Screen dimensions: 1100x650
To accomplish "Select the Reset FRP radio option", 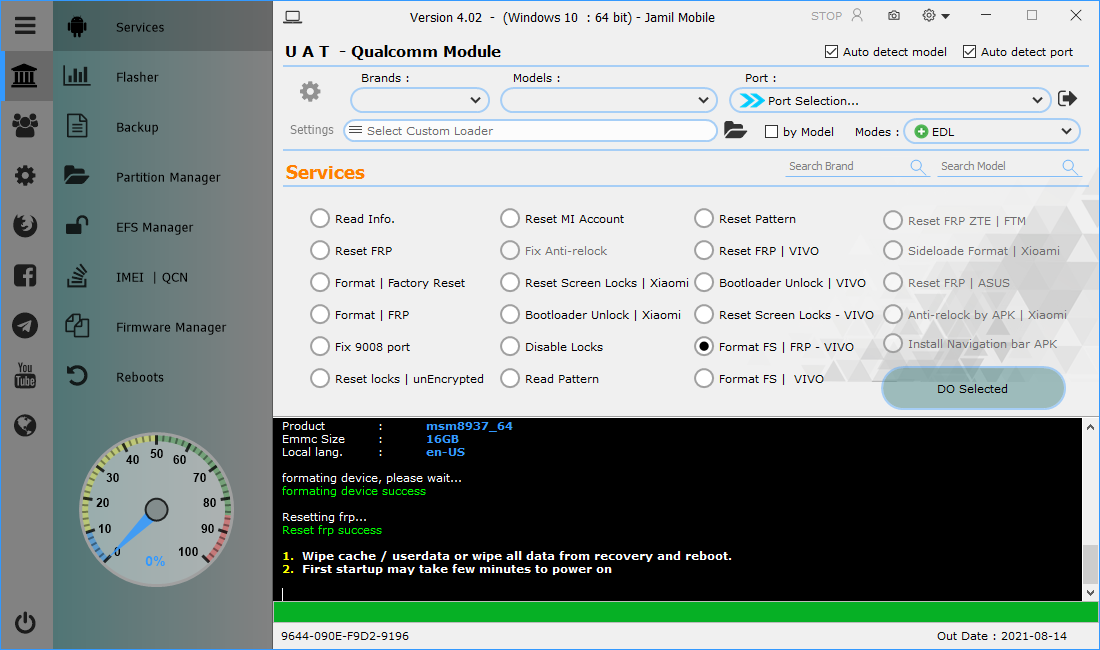I will (320, 250).
